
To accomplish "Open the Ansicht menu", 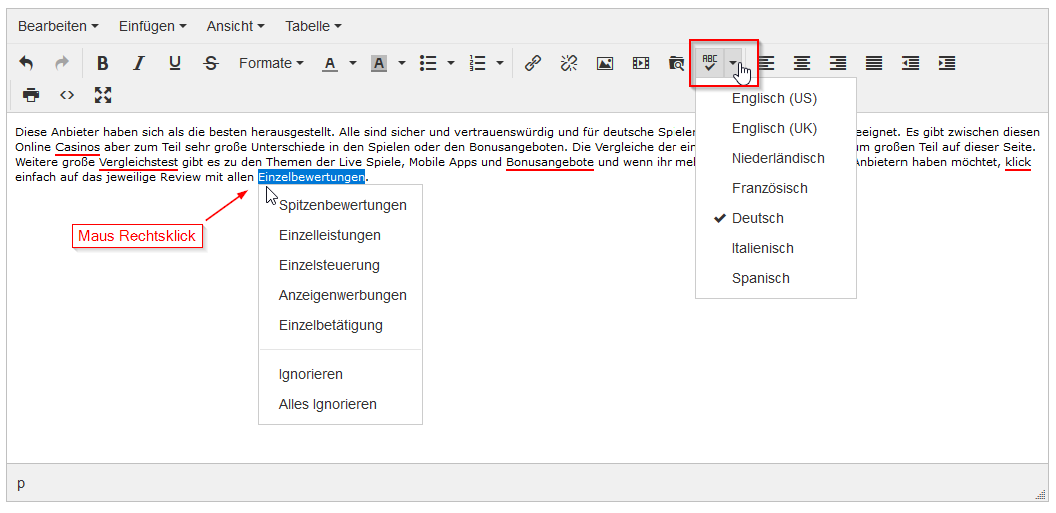I will click(x=236, y=26).
